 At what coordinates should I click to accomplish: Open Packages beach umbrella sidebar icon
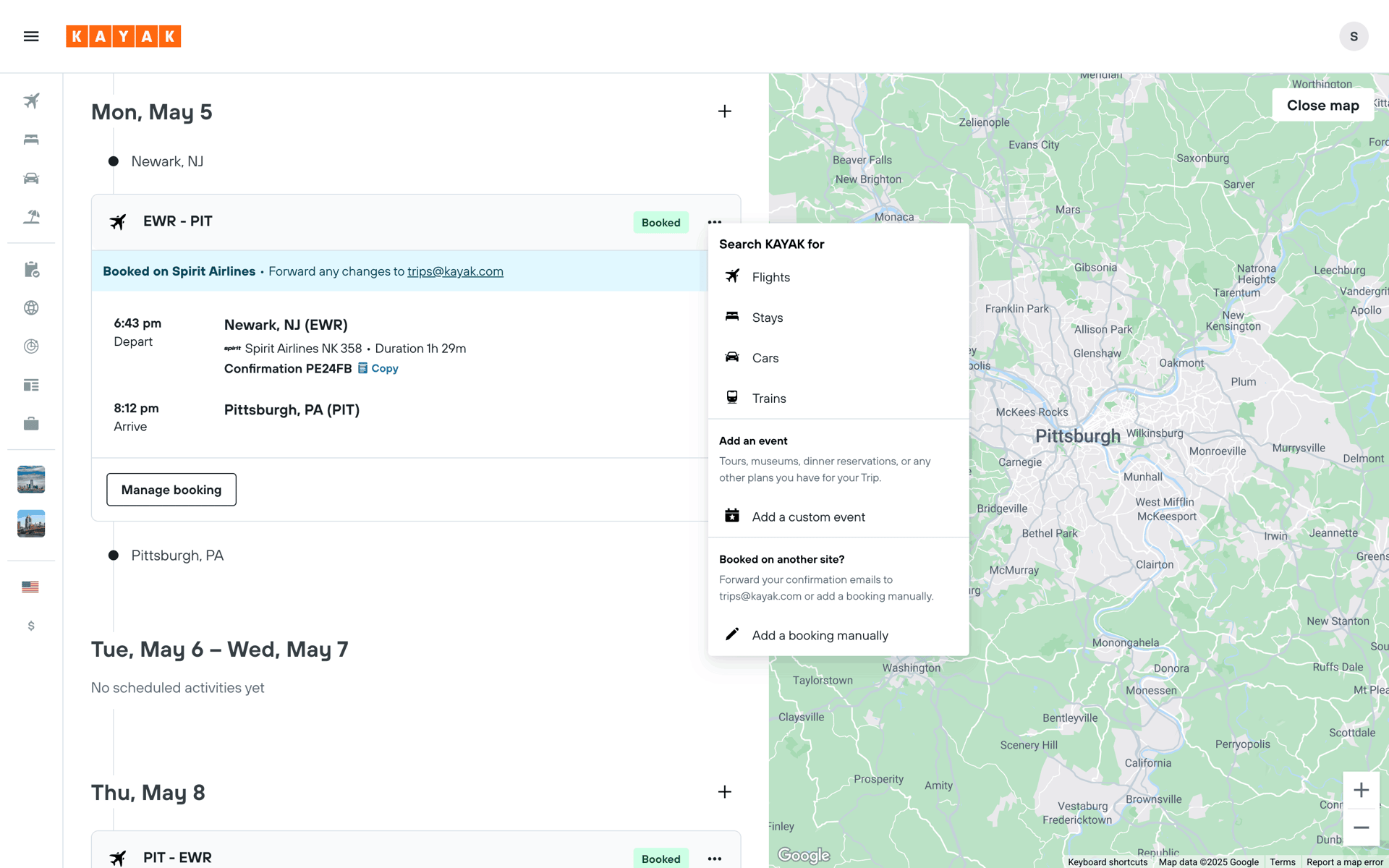tap(31, 216)
